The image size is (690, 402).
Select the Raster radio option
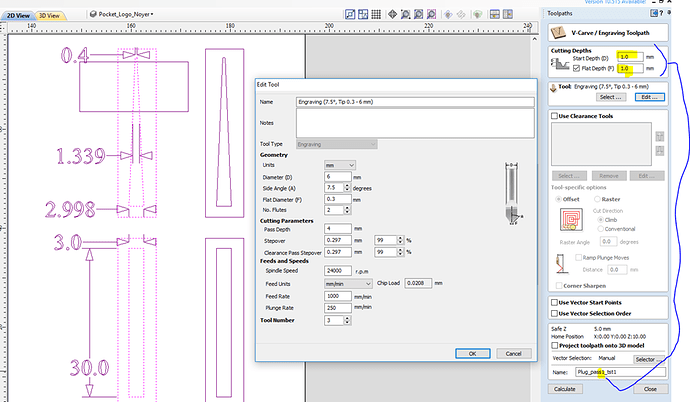(x=597, y=199)
